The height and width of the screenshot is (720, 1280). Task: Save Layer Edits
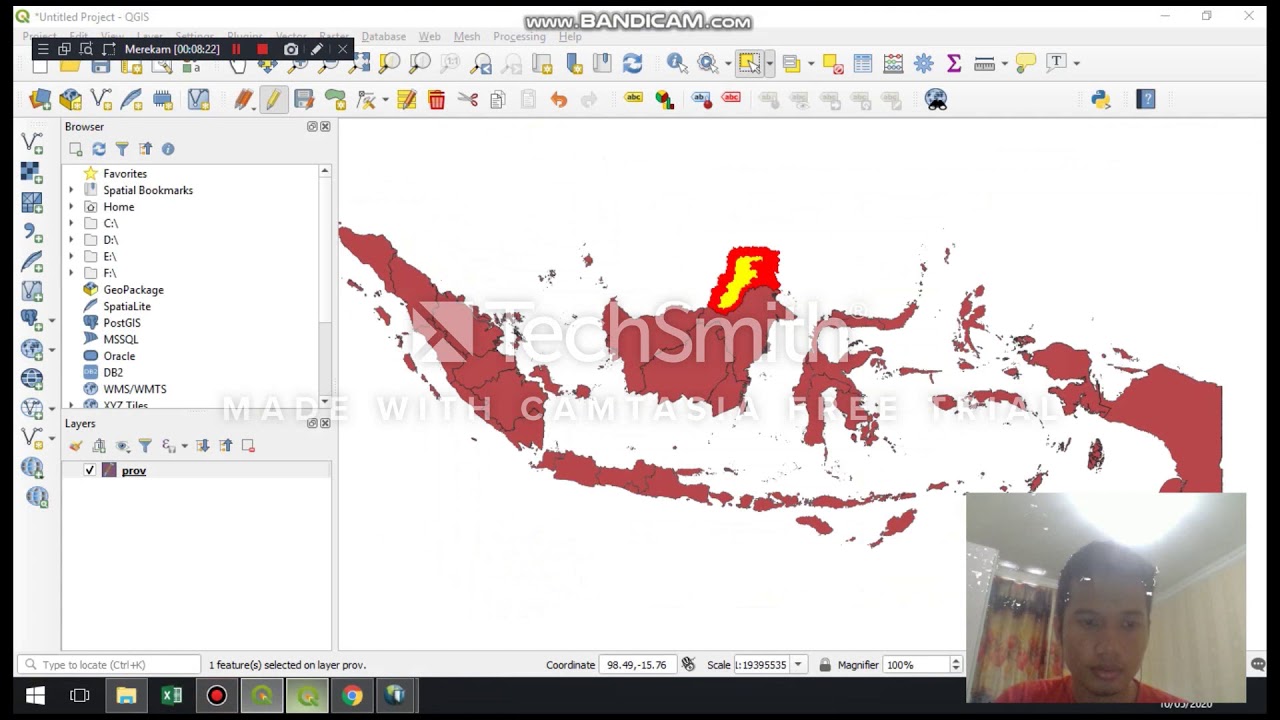(304, 99)
